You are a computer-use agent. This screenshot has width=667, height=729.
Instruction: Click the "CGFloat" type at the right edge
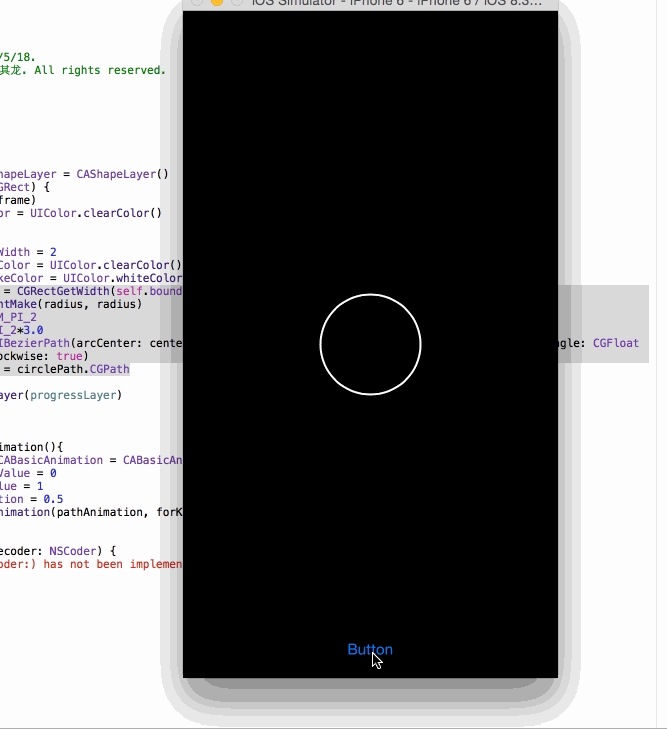pos(616,344)
